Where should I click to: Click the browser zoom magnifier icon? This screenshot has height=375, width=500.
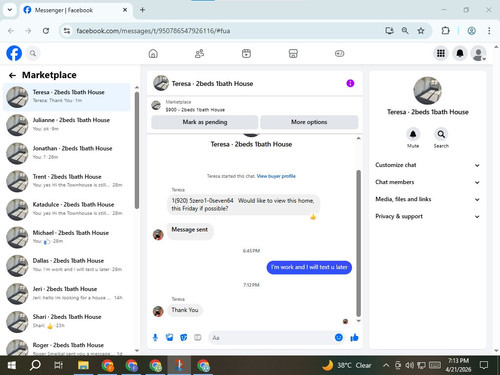(x=405, y=31)
